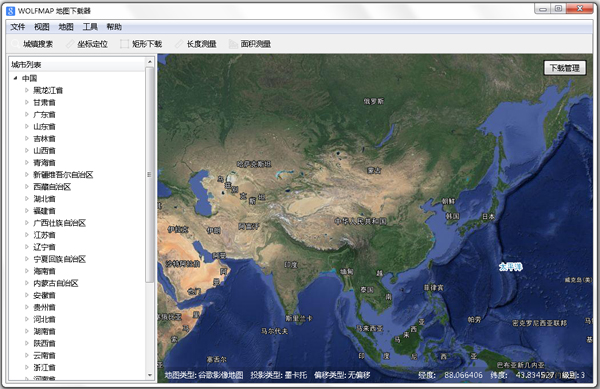
Task: Expand the 西藏自治区 node
Action: click(x=27, y=187)
